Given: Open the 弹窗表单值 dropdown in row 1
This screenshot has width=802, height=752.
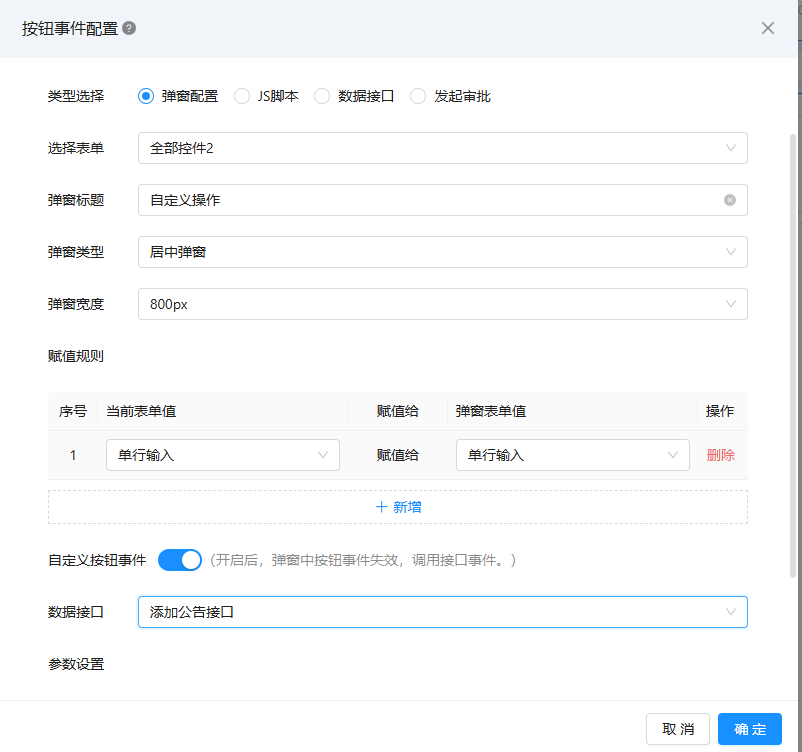Looking at the screenshot, I should [572, 455].
